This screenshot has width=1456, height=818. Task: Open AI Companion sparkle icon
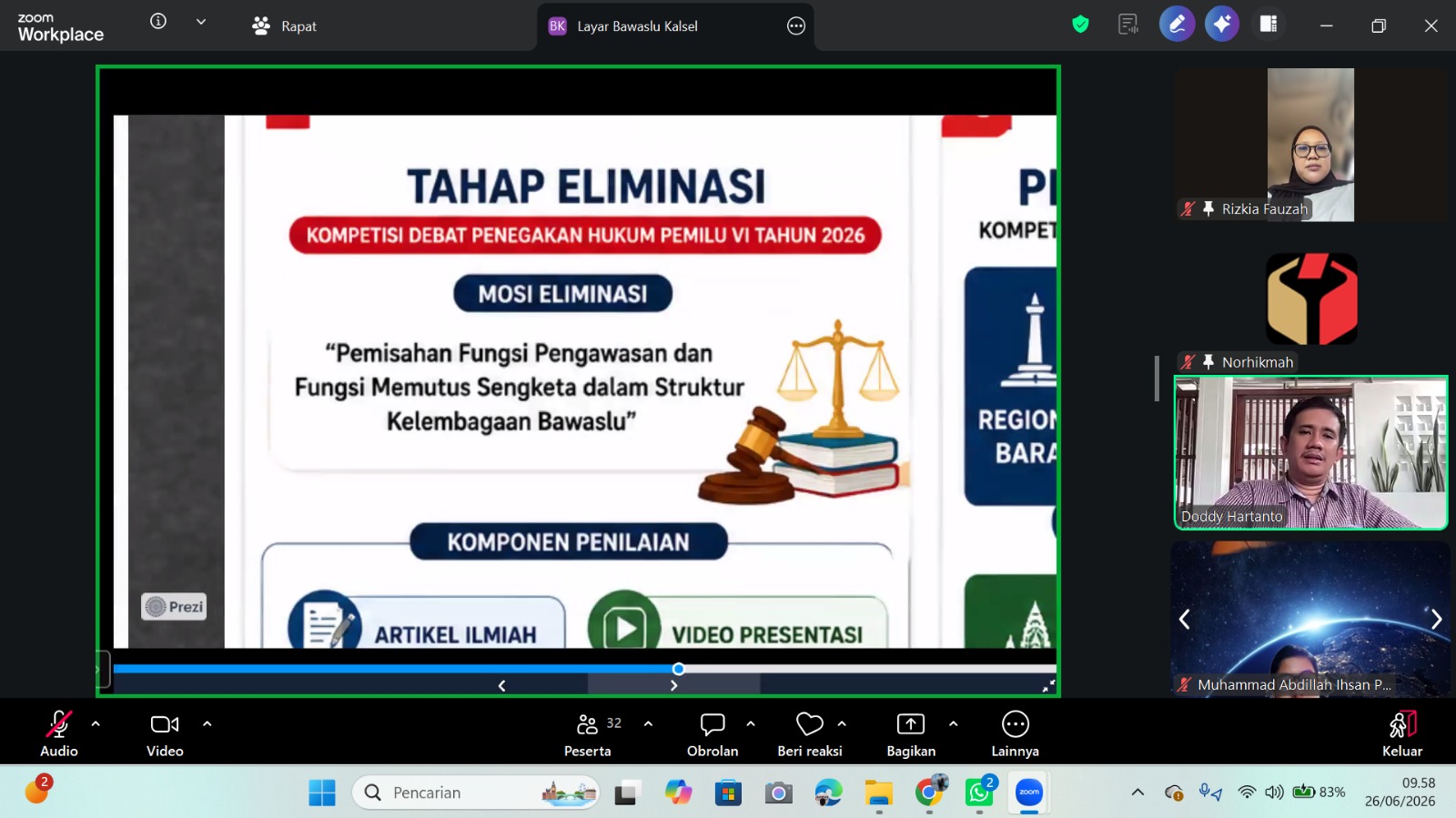[x=1222, y=25]
